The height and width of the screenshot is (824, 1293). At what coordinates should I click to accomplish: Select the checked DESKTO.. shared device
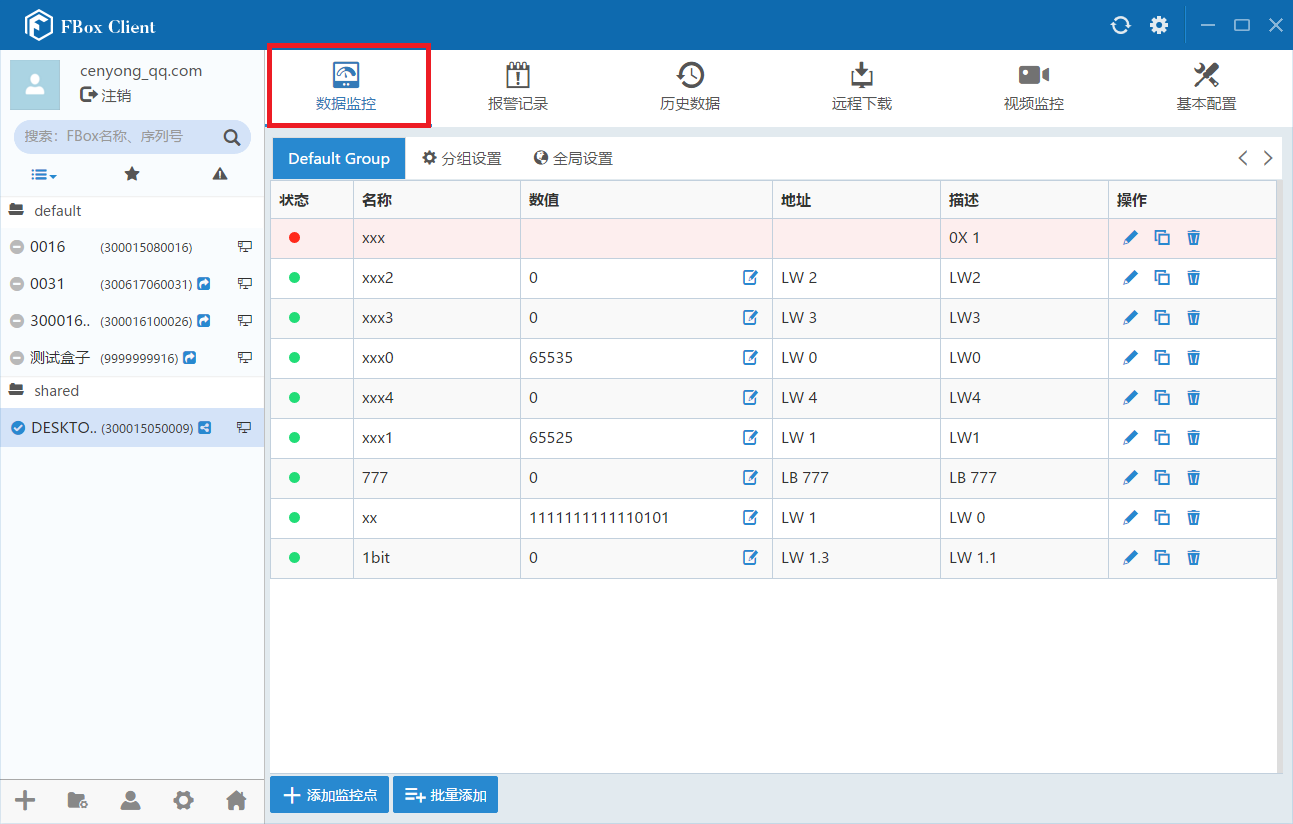point(132,427)
